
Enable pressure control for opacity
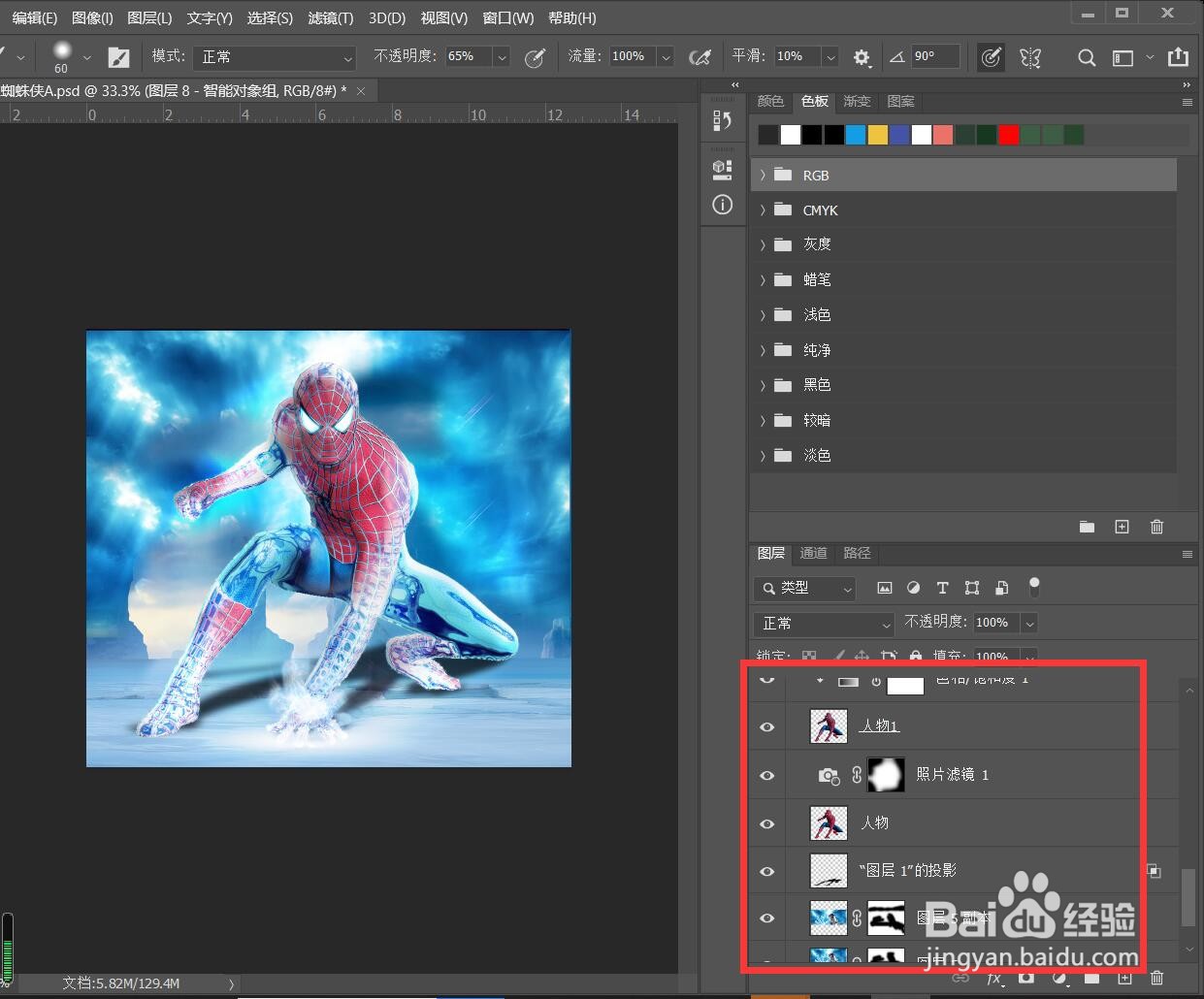535,57
